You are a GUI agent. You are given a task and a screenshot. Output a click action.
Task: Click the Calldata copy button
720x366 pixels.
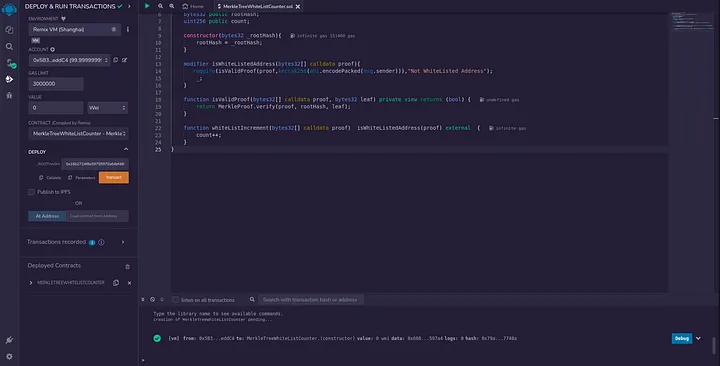50,178
